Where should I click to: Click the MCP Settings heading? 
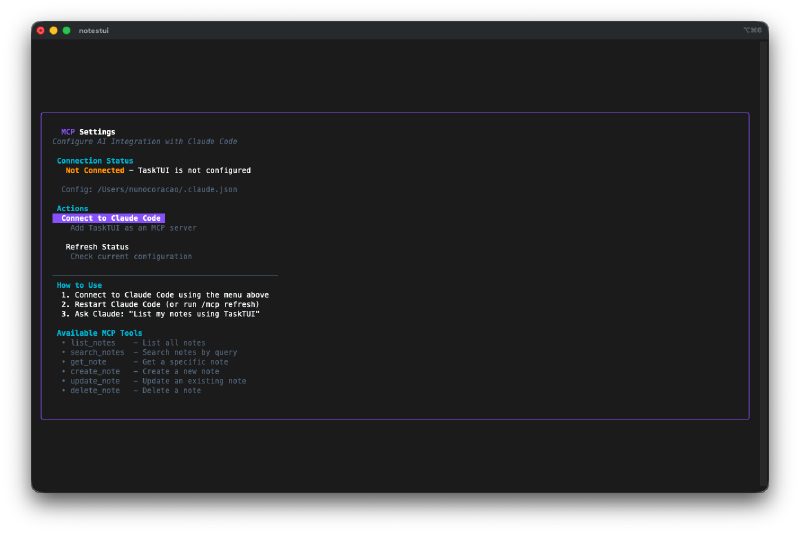[88, 132]
